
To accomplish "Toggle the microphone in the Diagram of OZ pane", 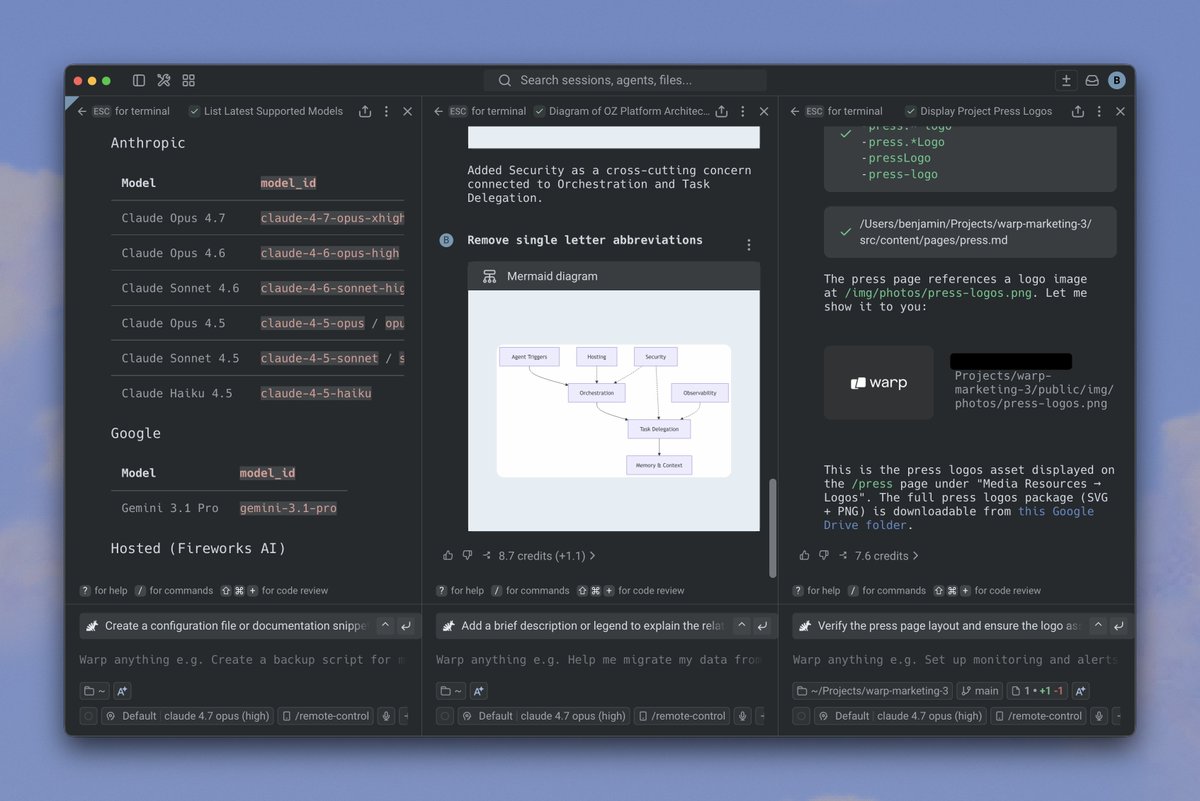I will [744, 716].
